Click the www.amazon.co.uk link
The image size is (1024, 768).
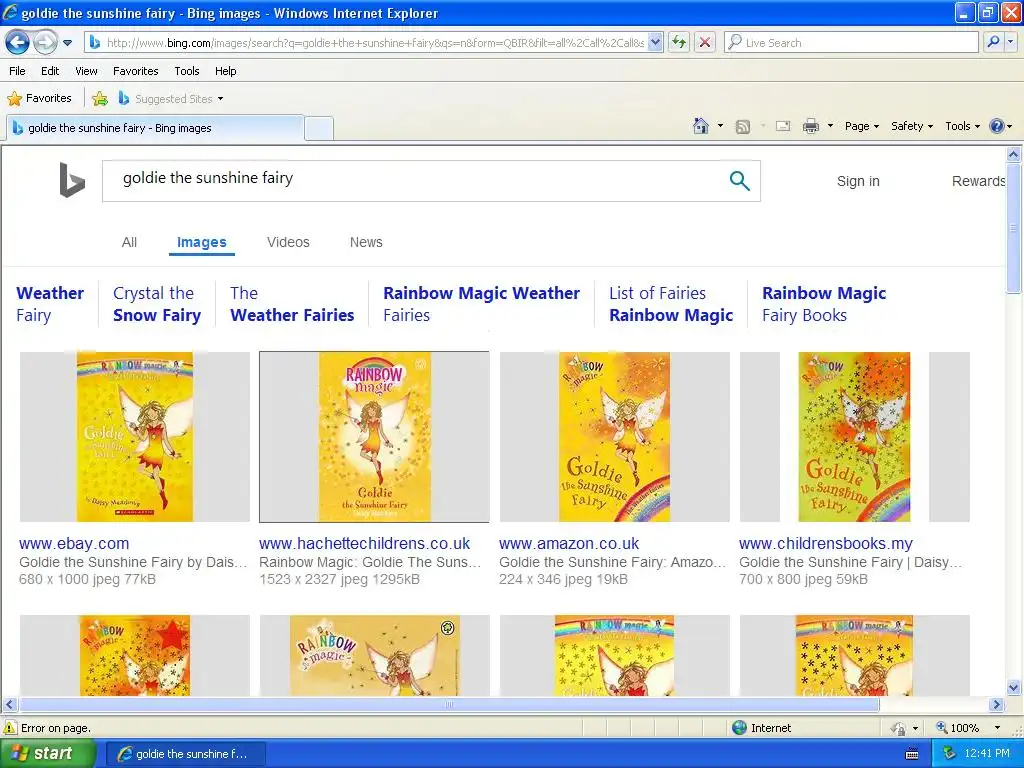point(569,543)
